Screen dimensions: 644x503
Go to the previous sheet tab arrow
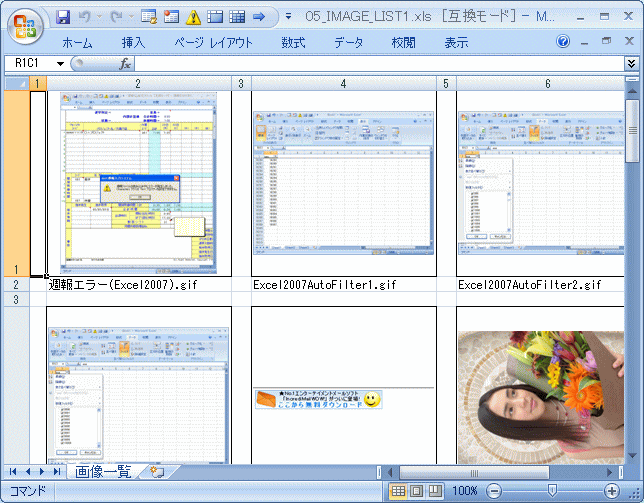pyautogui.click(x=28, y=472)
